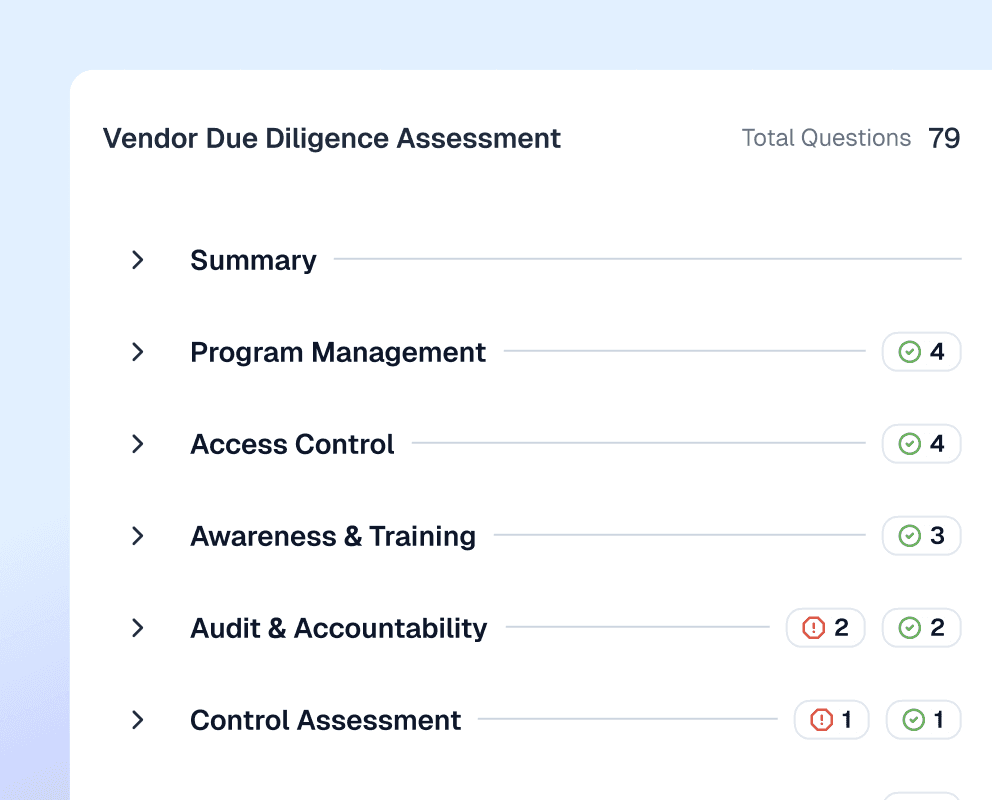Click Audit & Accountability red alert icon
Screen dimensions: 992x800
point(814,628)
